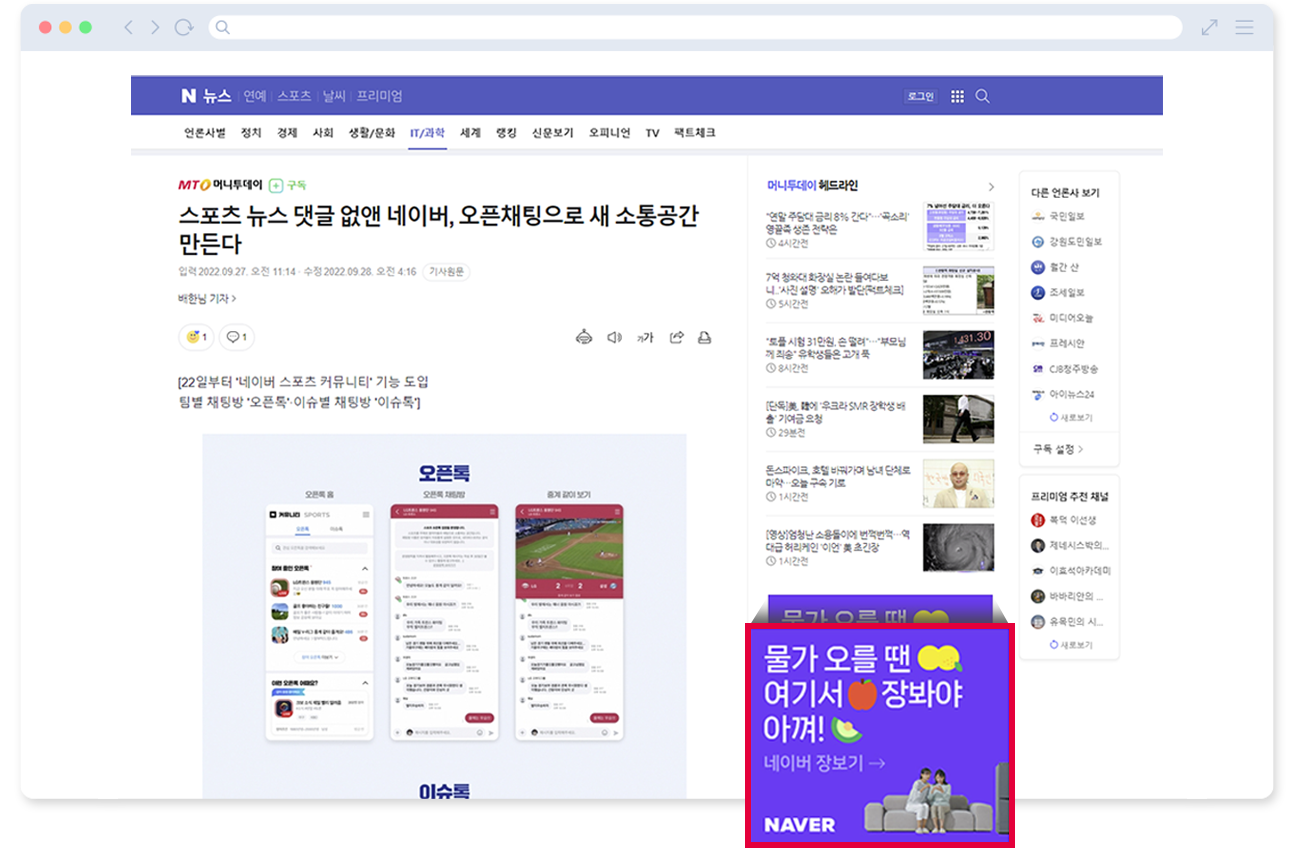1300x848 pixels.
Task: Open the 기사원문 original article link
Action: coord(446,272)
